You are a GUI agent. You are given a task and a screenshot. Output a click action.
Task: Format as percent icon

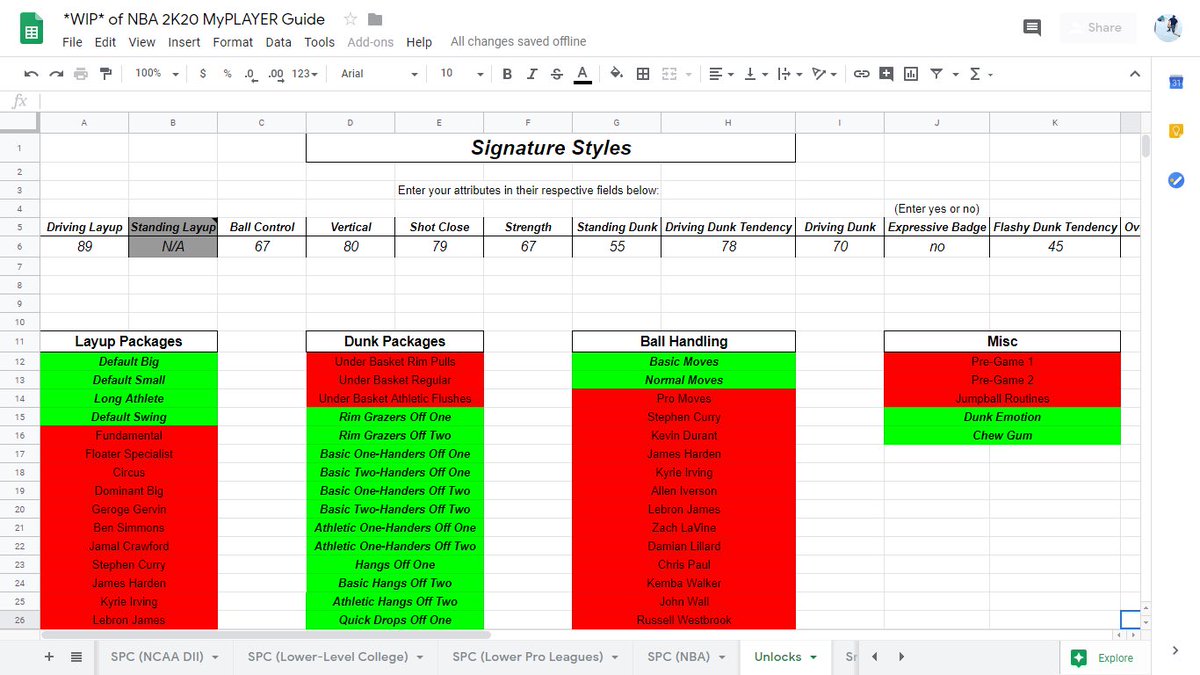pyautogui.click(x=227, y=74)
